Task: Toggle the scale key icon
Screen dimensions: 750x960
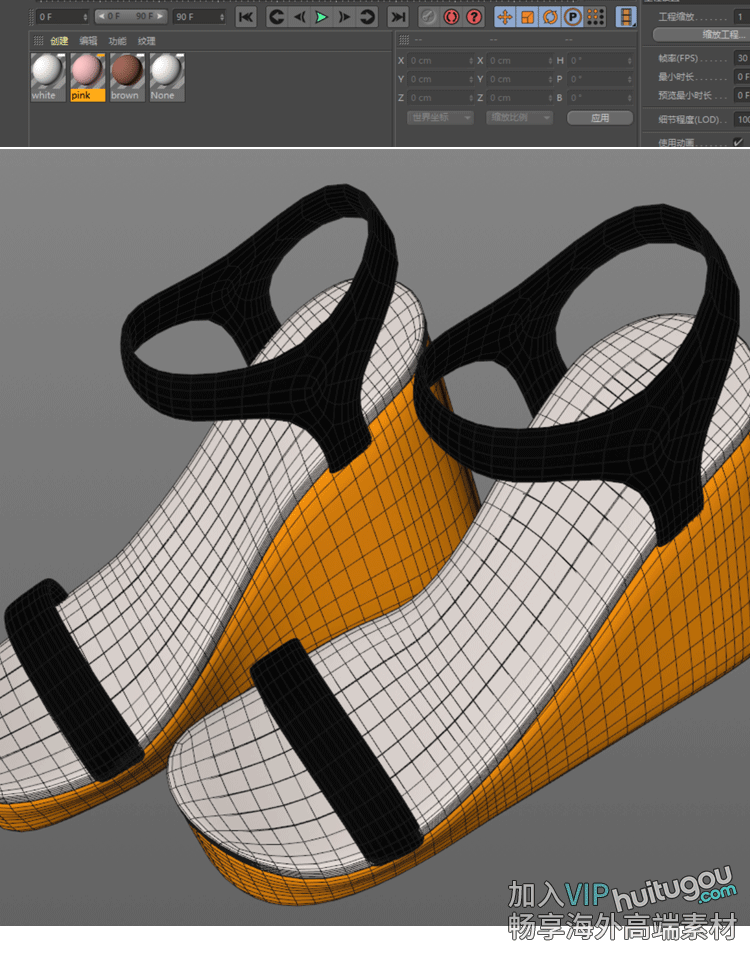Action: coord(527,17)
